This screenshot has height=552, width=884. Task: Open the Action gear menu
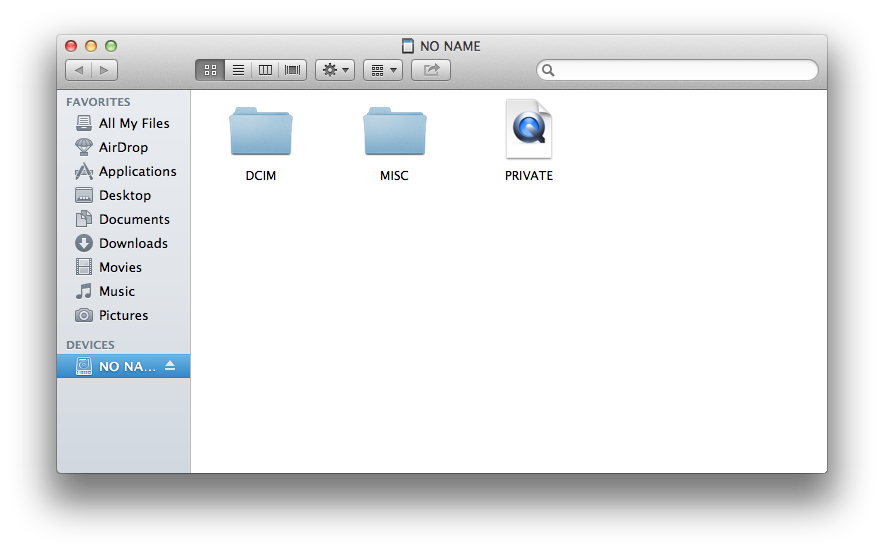tap(335, 70)
